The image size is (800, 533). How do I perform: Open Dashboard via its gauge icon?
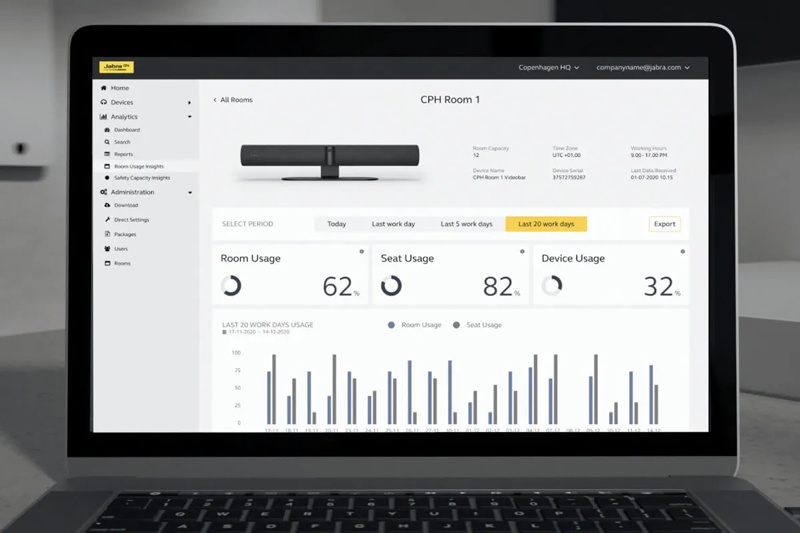[107, 130]
